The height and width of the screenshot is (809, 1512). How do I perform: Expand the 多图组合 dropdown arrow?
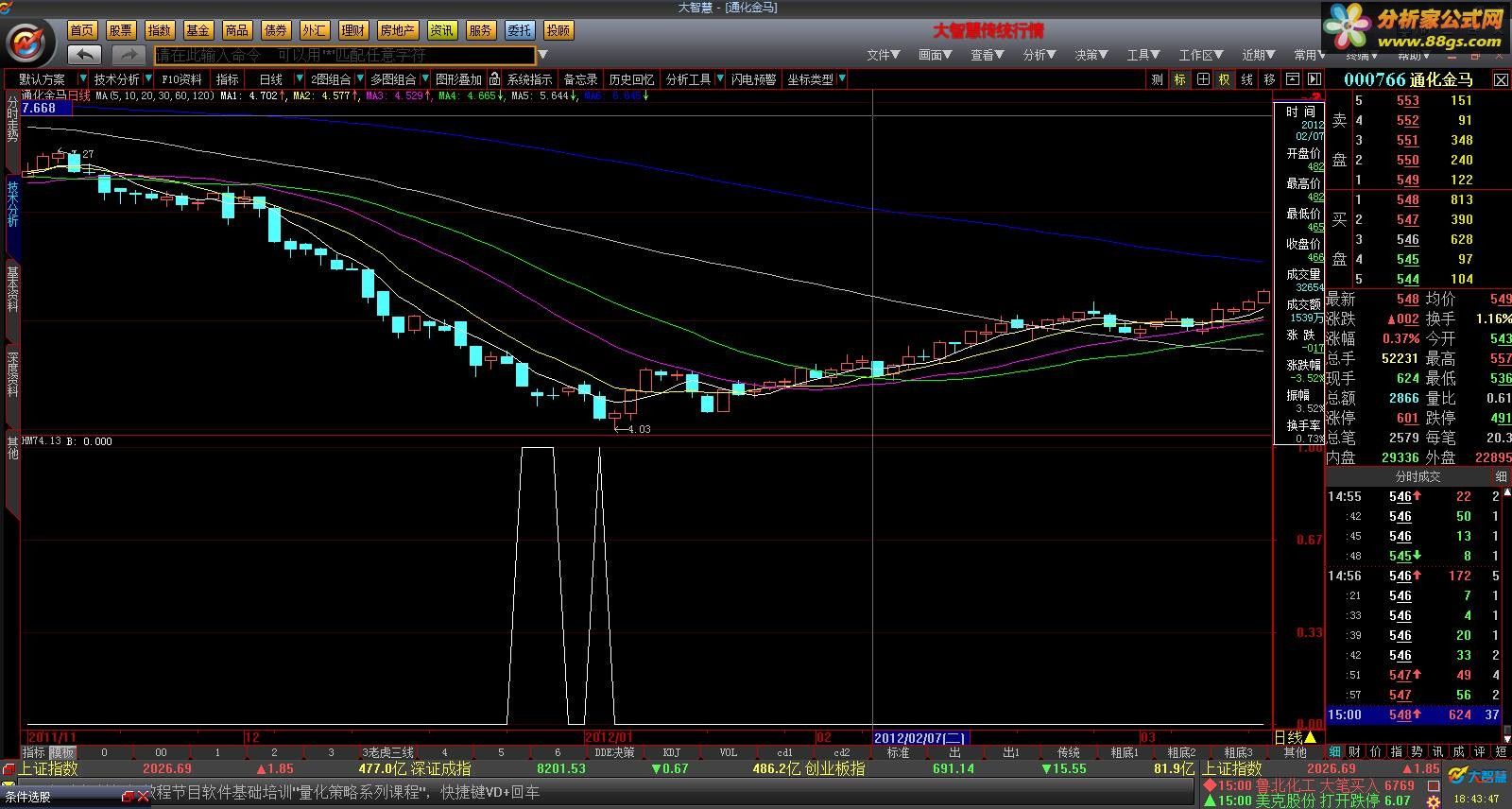[x=424, y=79]
